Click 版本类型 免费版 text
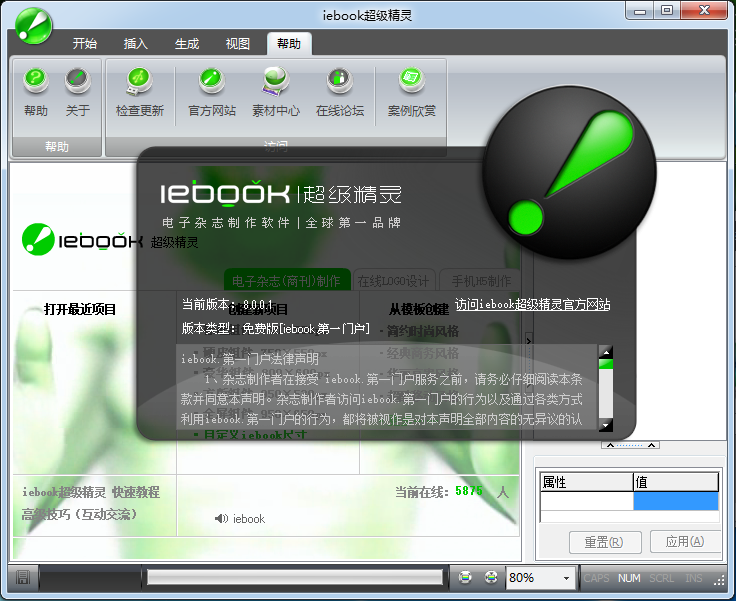The image size is (736, 601). coord(276,328)
